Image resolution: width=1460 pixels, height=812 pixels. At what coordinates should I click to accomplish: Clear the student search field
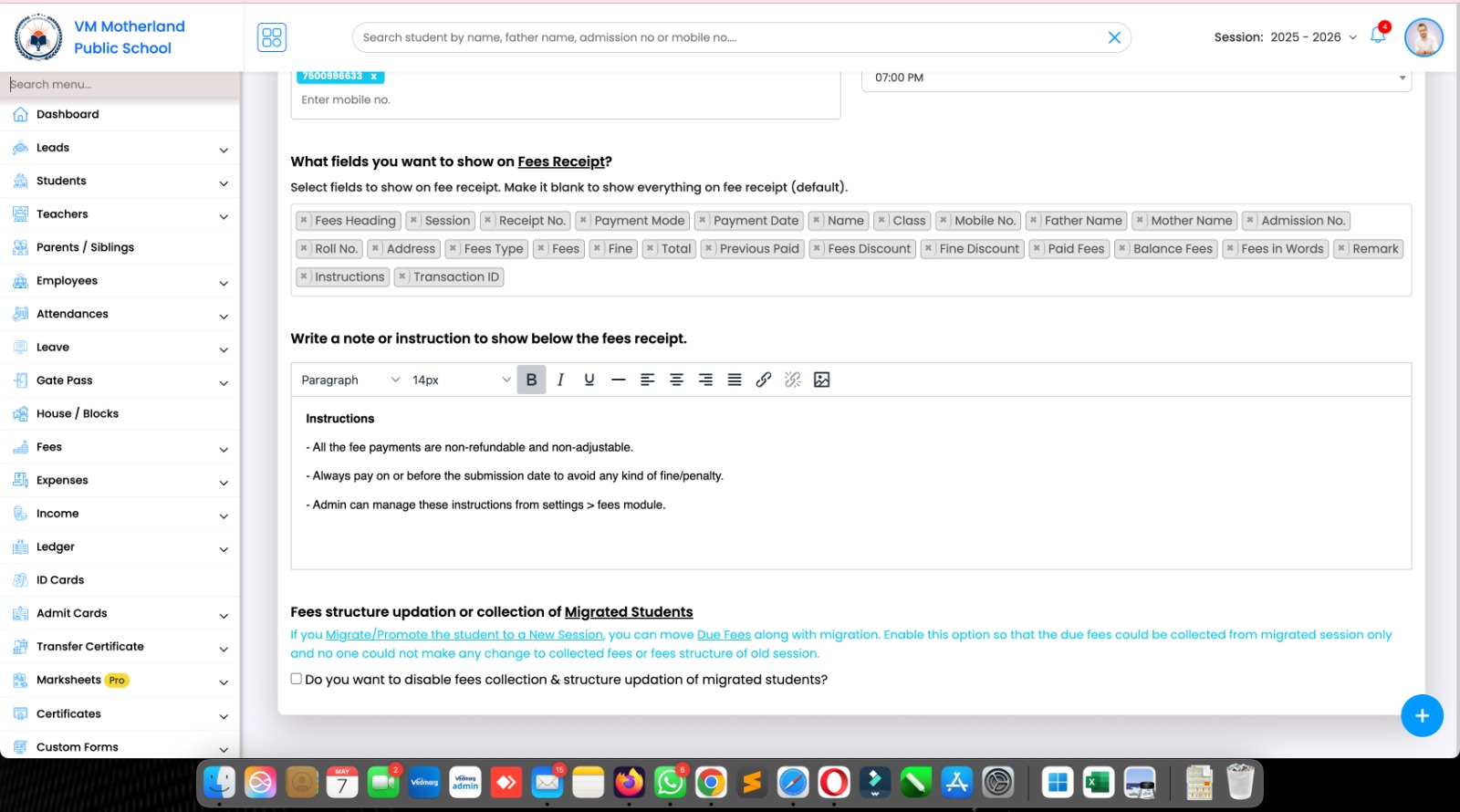pos(1114,37)
